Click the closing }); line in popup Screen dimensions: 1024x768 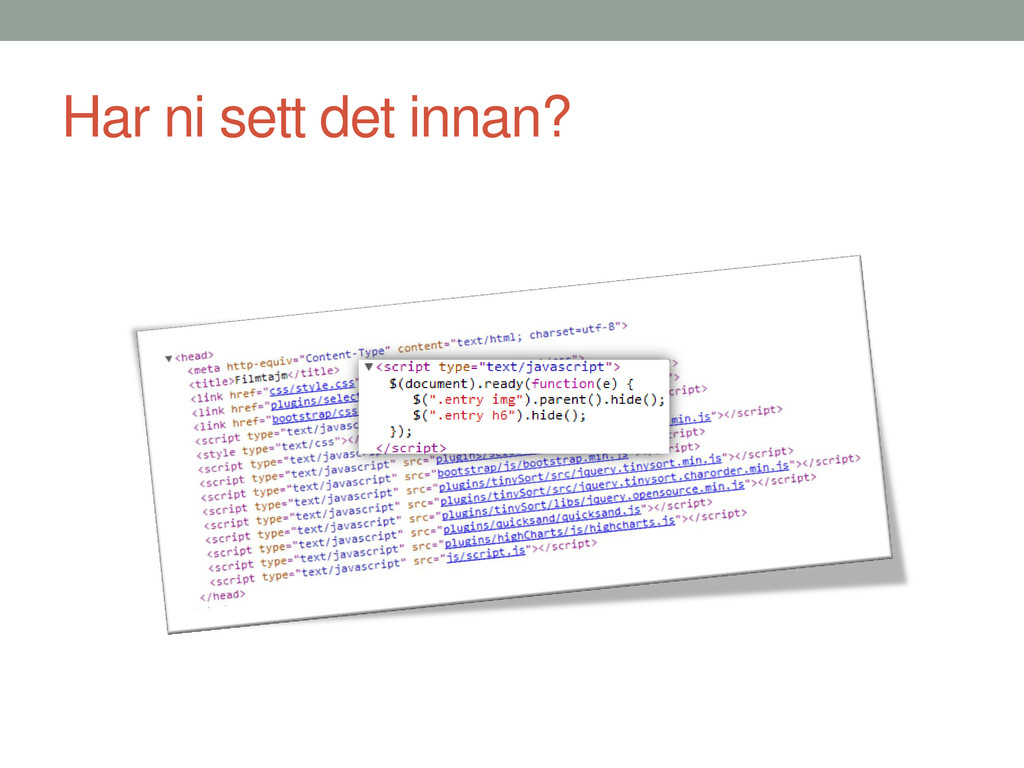pos(400,432)
